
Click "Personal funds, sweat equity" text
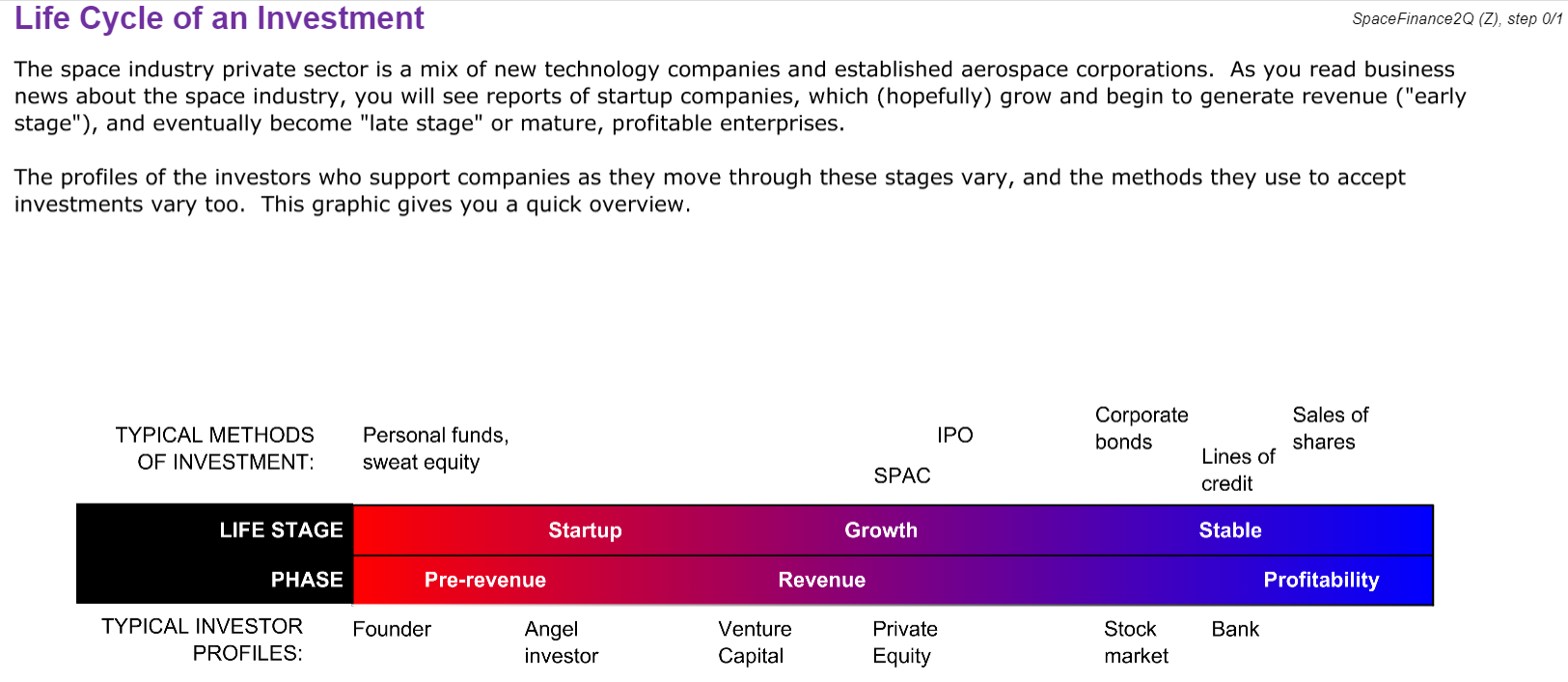tap(435, 449)
